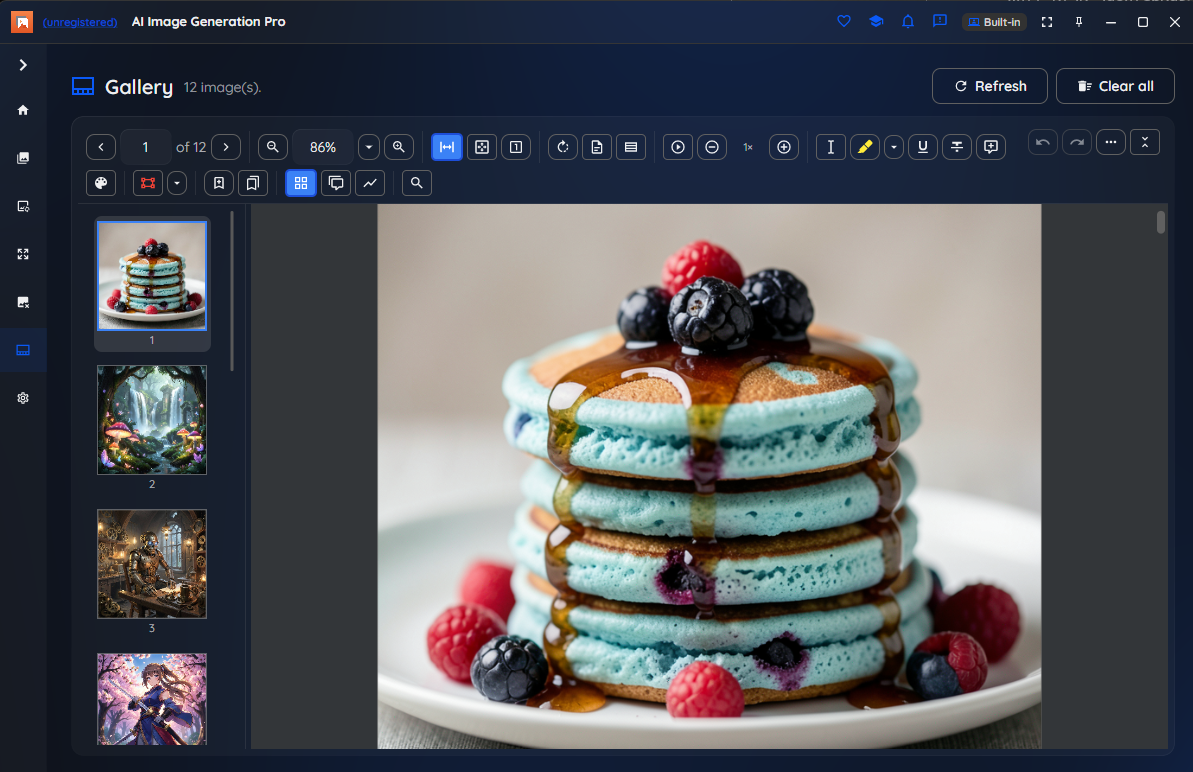Open the graduation cap tutorials icon

[x=876, y=21]
